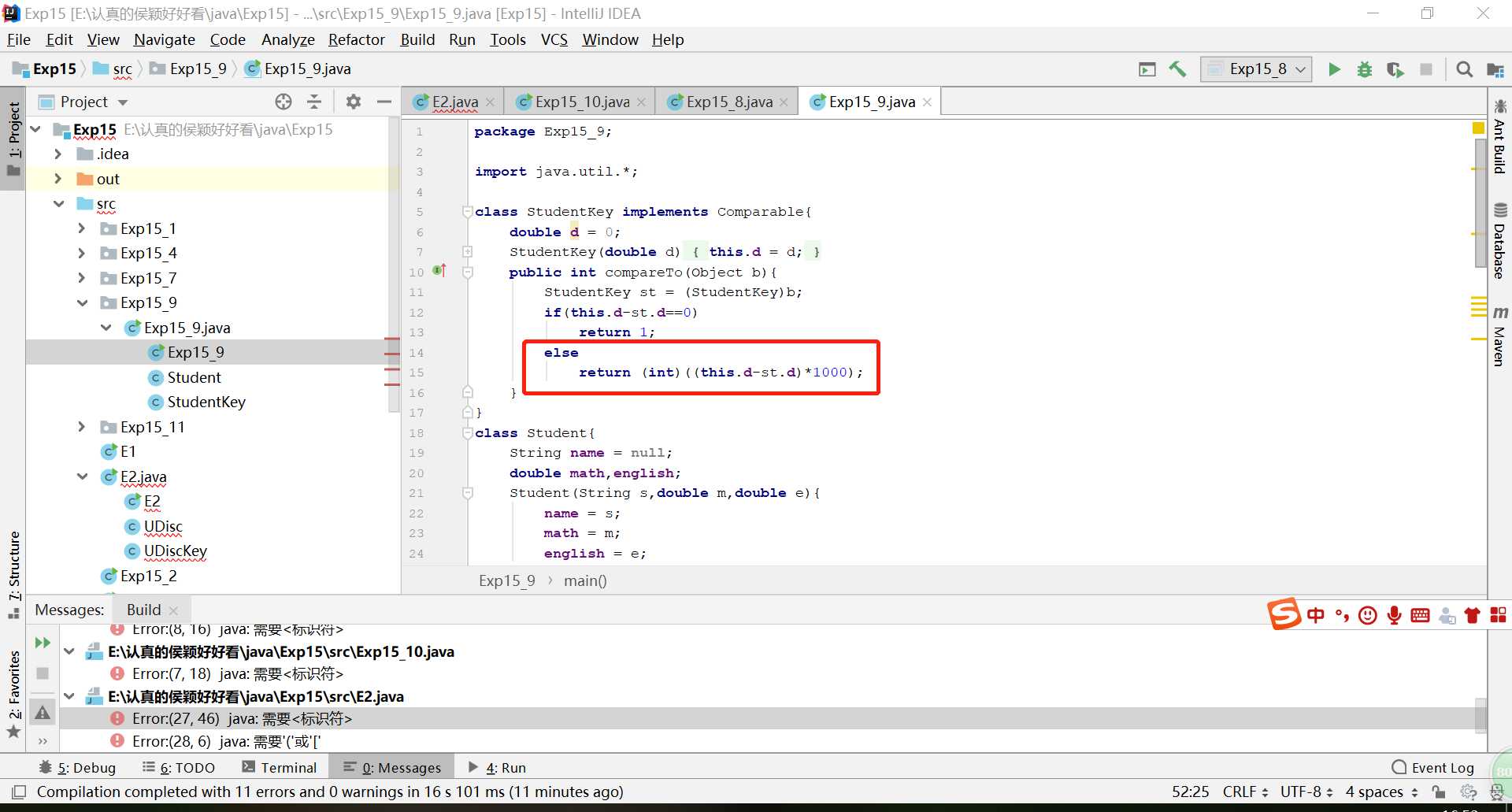Click Sogou input method logo

1284,614
